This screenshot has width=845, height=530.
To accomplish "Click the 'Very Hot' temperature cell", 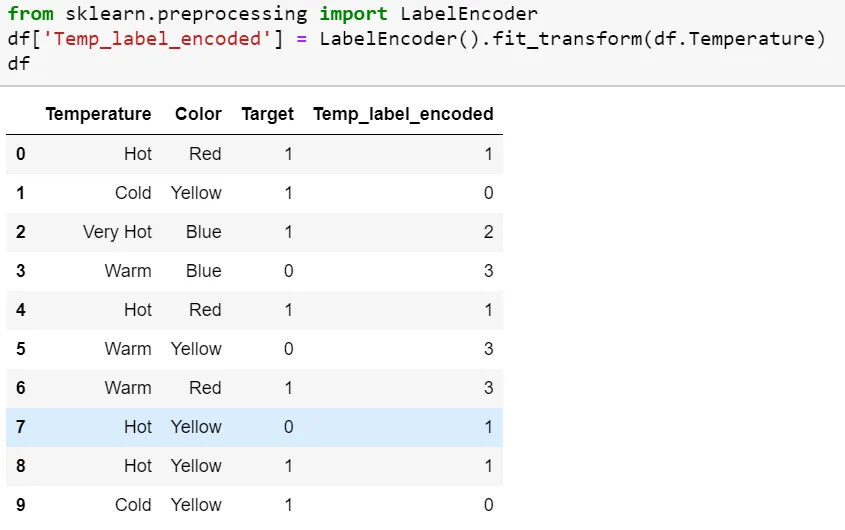I will [x=117, y=232].
